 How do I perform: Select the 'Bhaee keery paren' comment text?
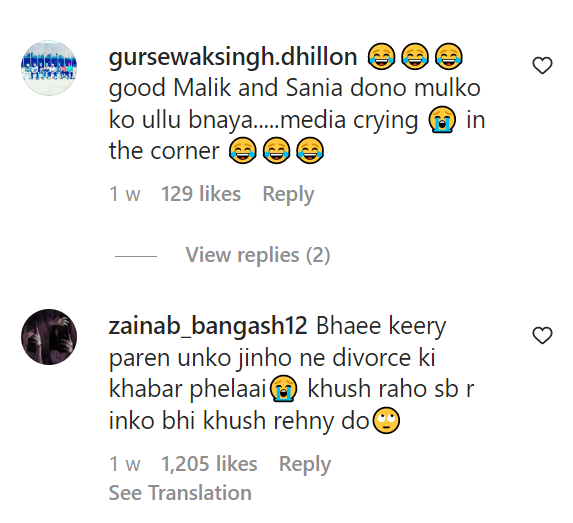[x=291, y=374]
